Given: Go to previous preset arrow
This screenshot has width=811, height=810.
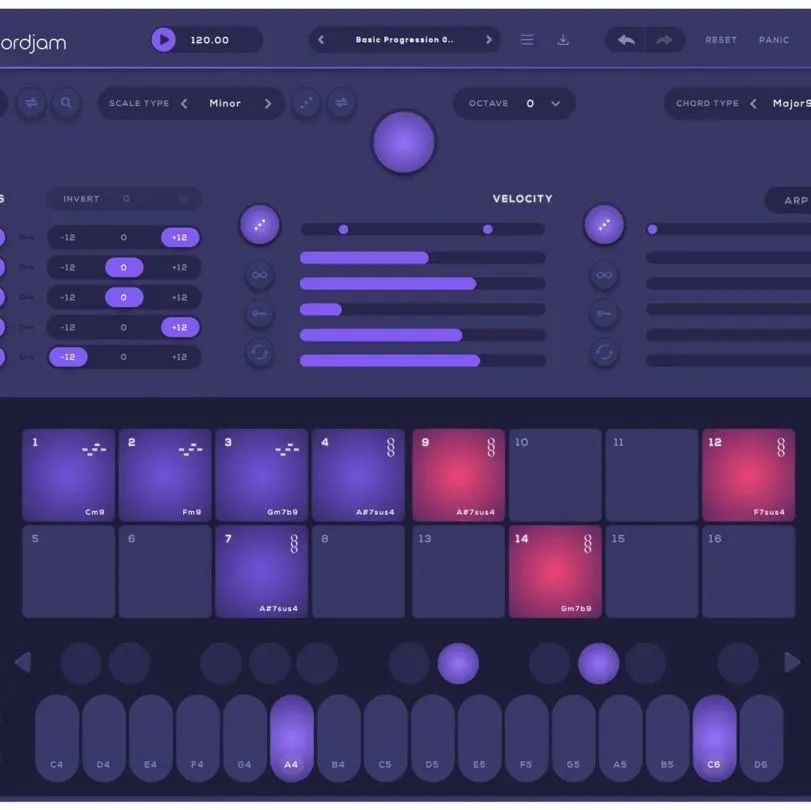Looking at the screenshot, I should point(321,40).
